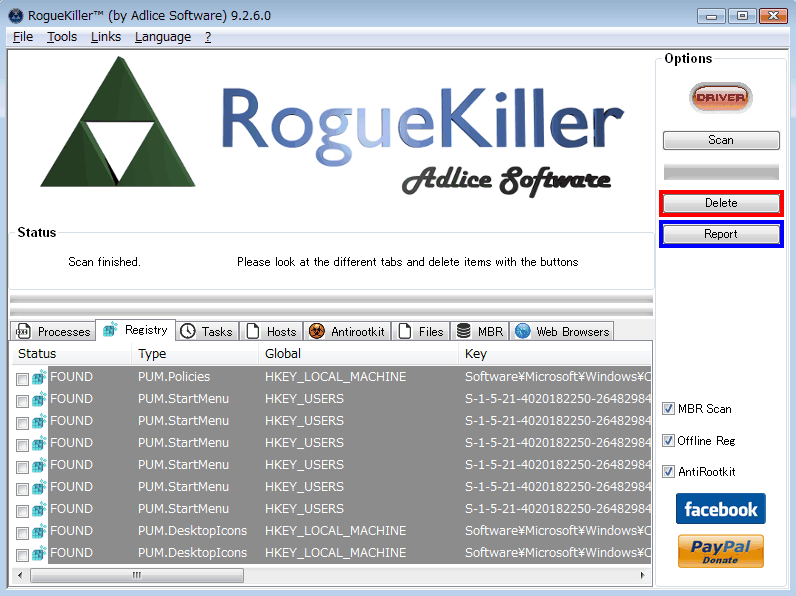Switch to the Tasks tab

click(208, 331)
